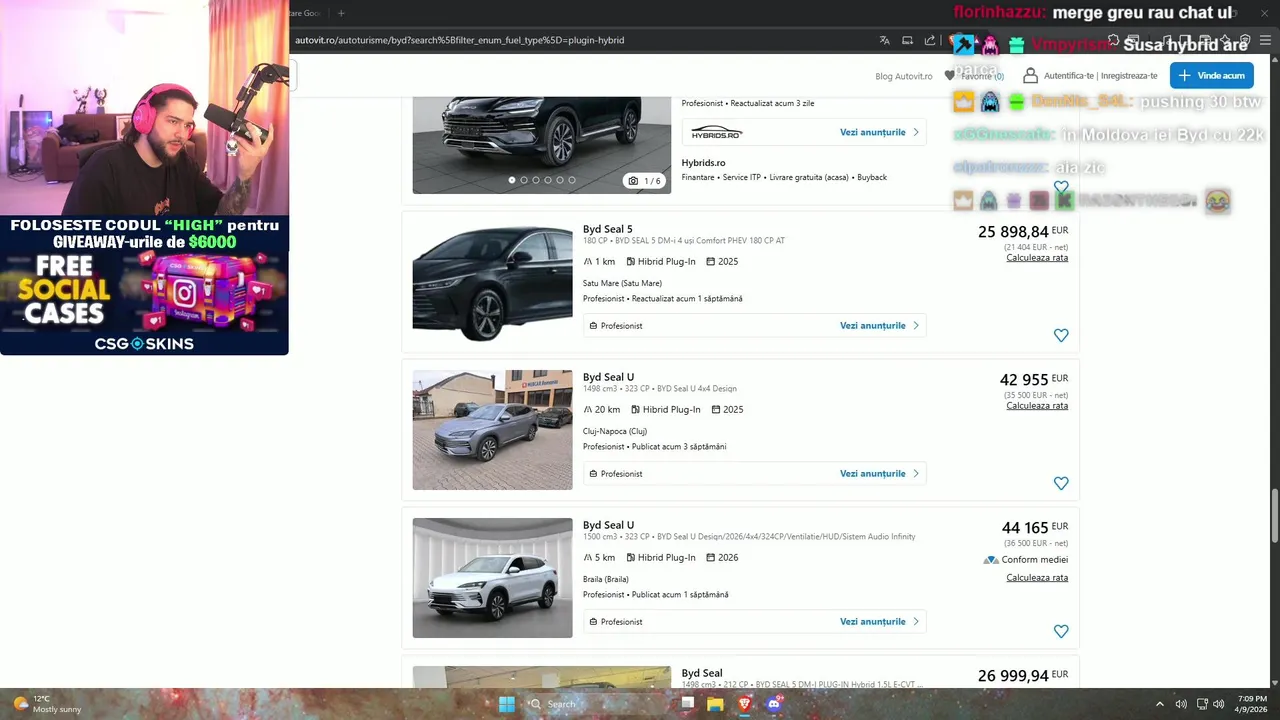Click the taskbar app left of File Explorer
1280x720 pixels.
pos(687,704)
